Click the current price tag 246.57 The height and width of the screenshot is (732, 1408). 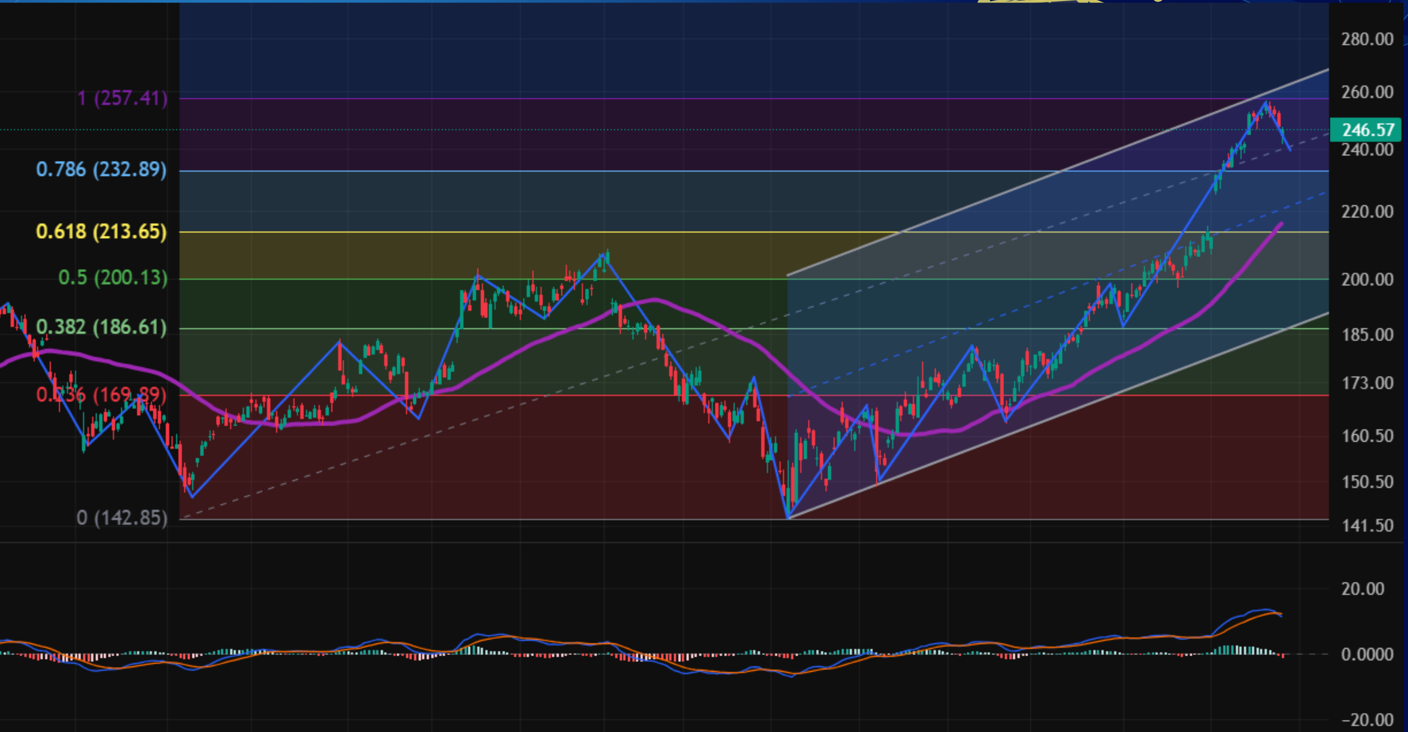tap(1369, 130)
